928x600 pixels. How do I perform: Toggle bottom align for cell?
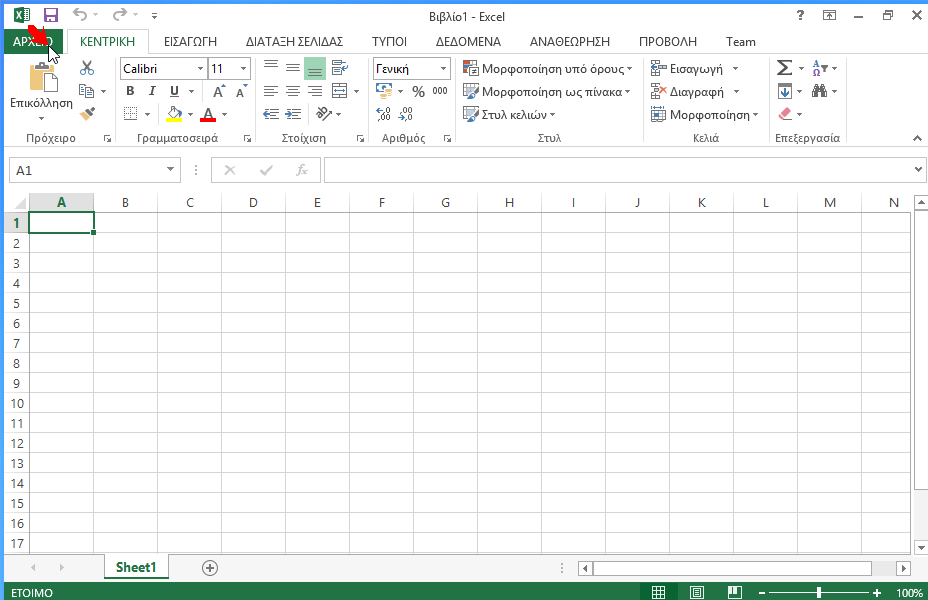[x=315, y=69]
